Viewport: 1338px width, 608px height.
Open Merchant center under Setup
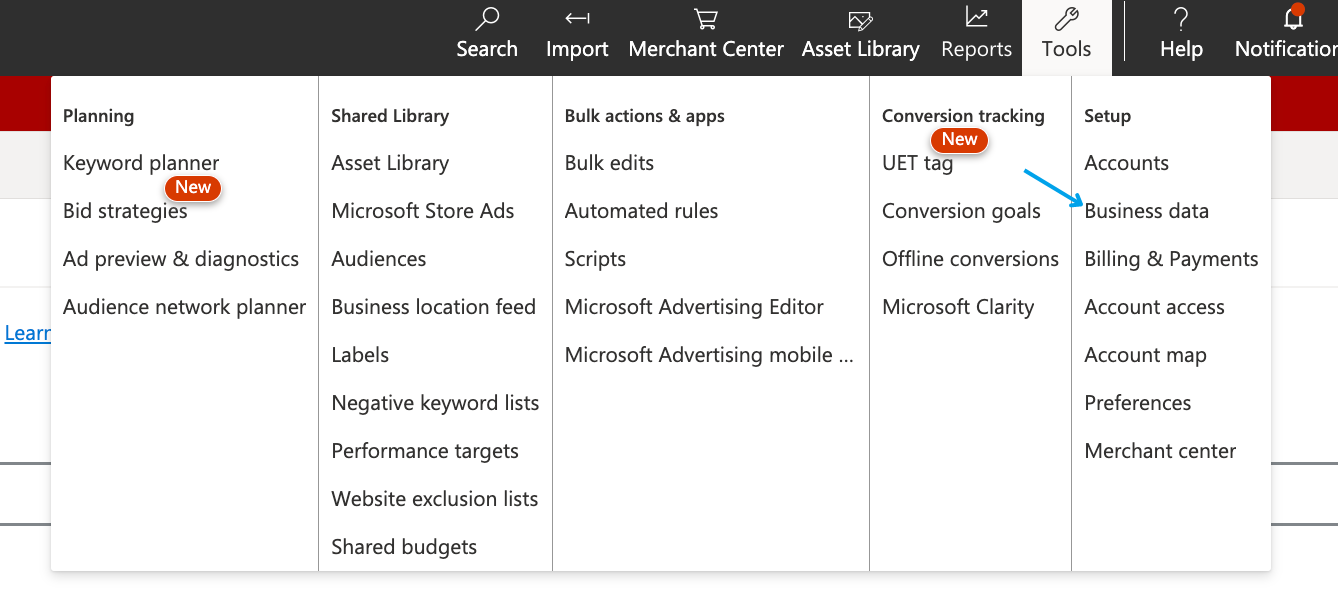pyautogui.click(x=1160, y=451)
